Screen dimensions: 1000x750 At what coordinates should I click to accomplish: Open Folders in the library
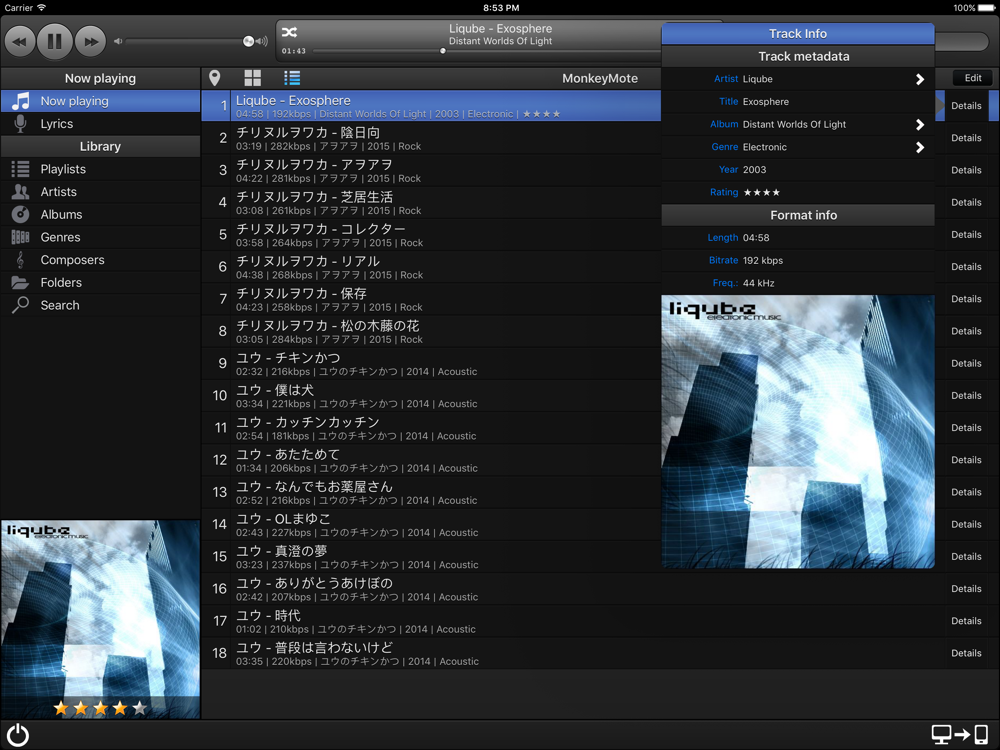[100, 283]
